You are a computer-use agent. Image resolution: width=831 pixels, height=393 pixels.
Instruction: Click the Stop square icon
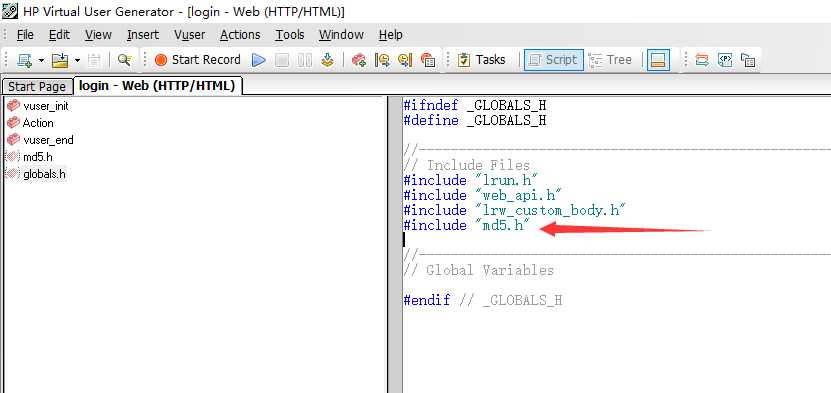pos(282,60)
